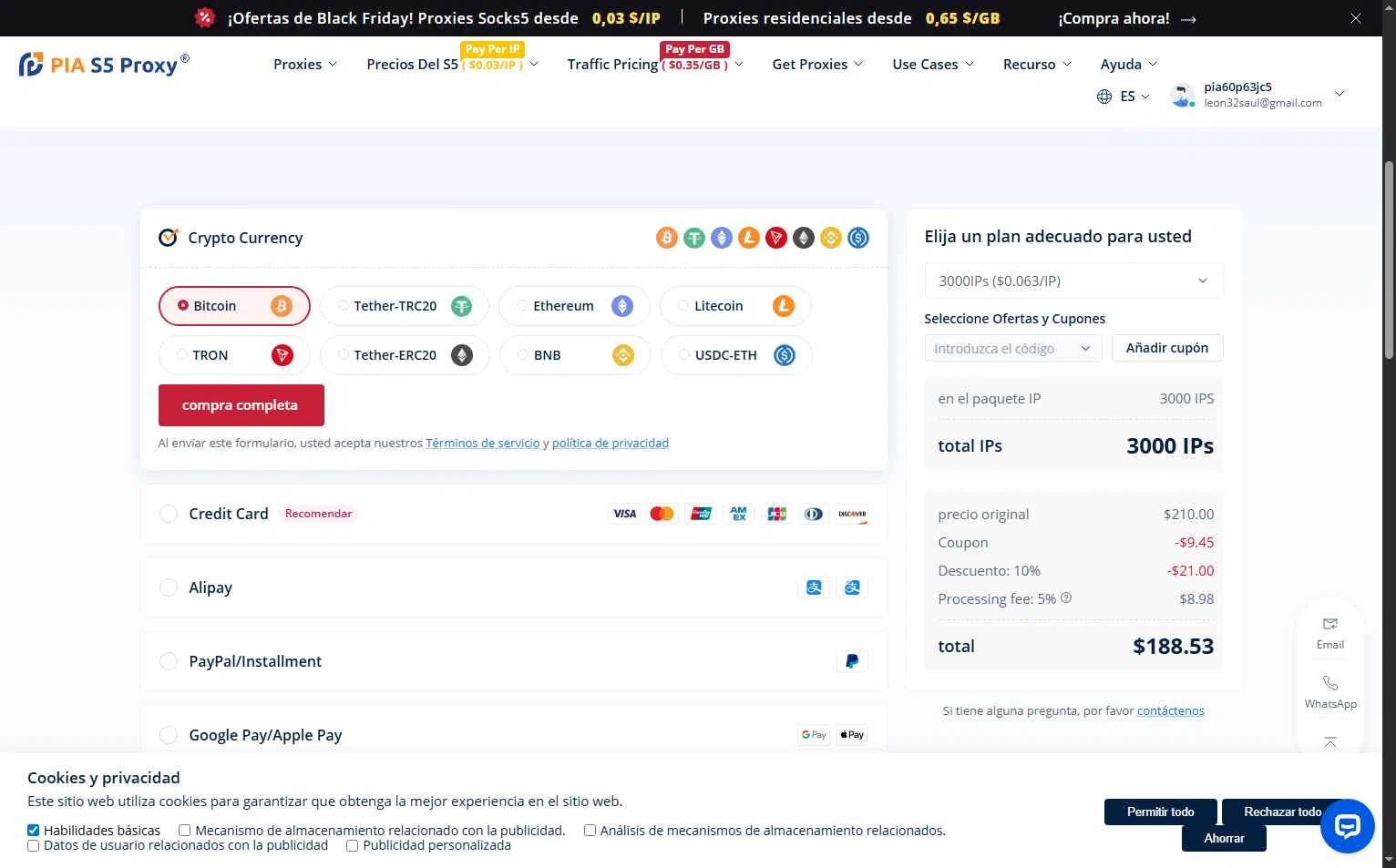Click the PayPal logo icon

[852, 661]
